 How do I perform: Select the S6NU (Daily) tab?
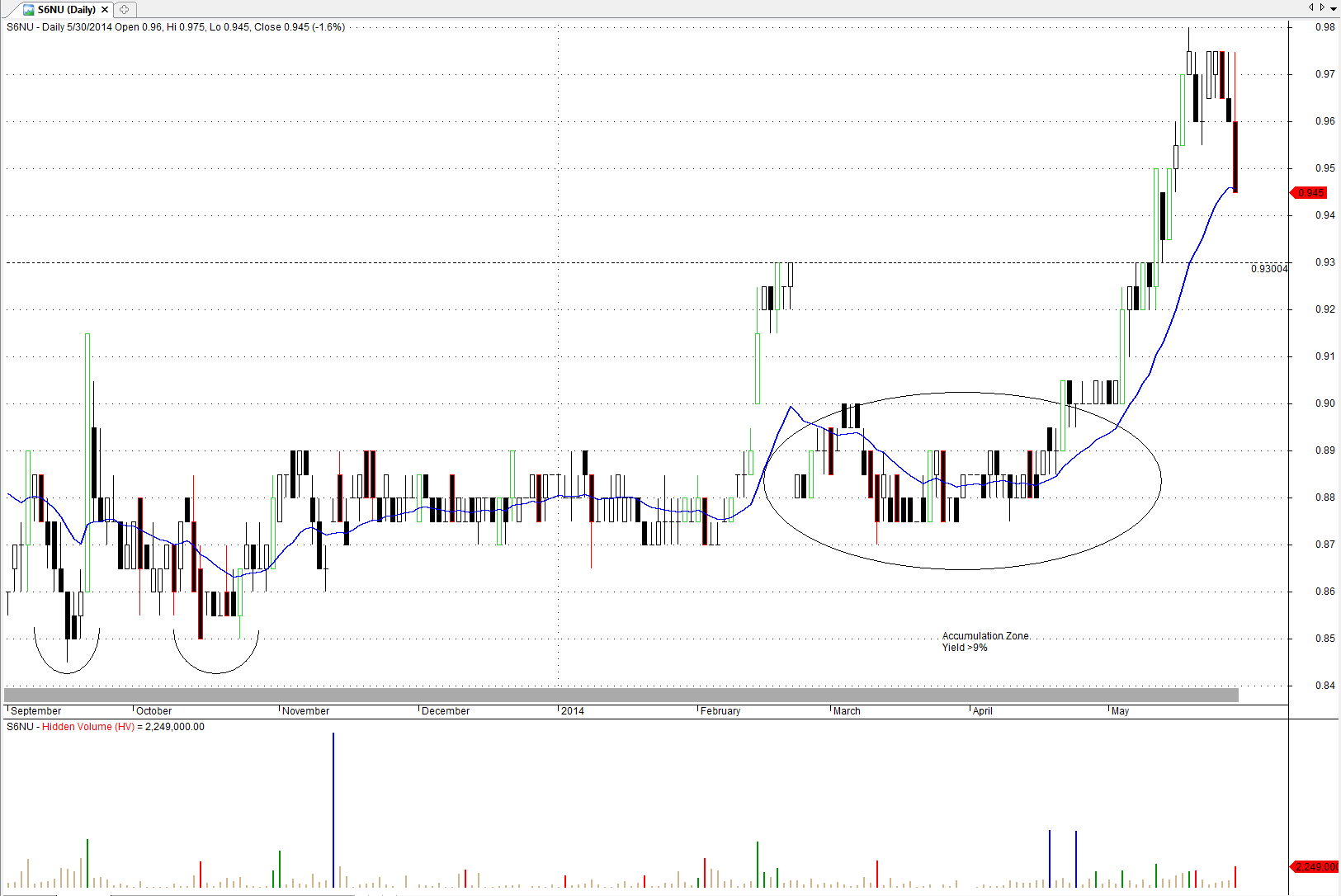66,10
